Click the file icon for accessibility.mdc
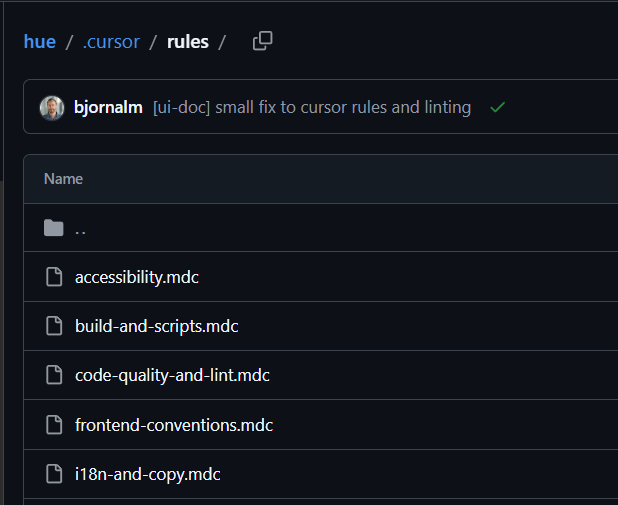Screen dimensions: 618x505 coord(54,277)
